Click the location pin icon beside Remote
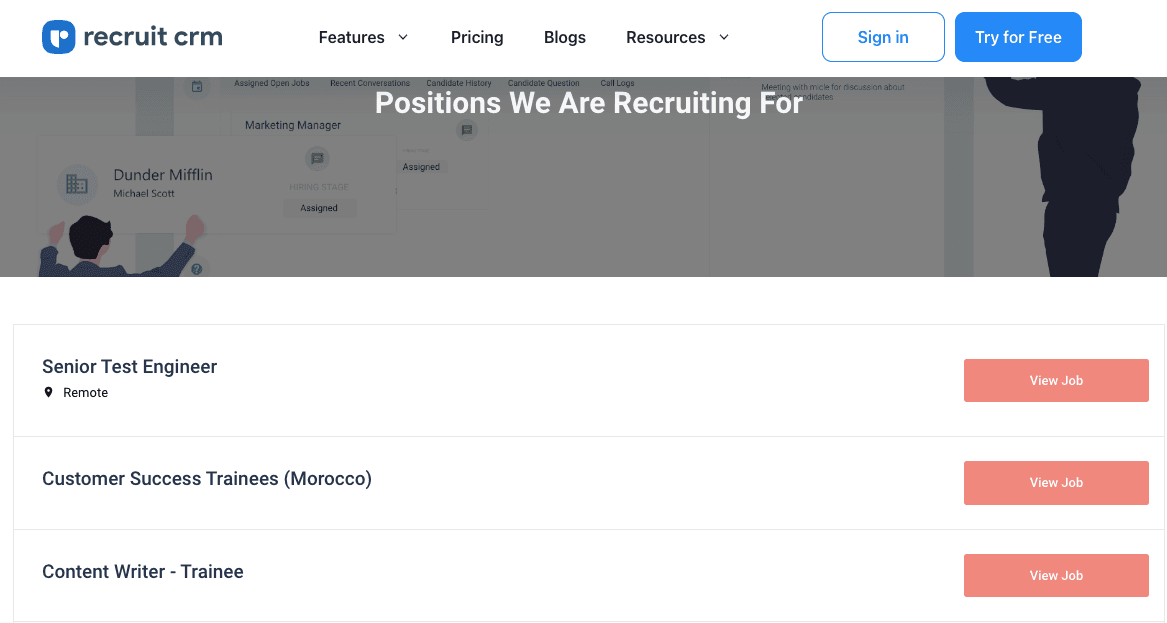 [48, 392]
